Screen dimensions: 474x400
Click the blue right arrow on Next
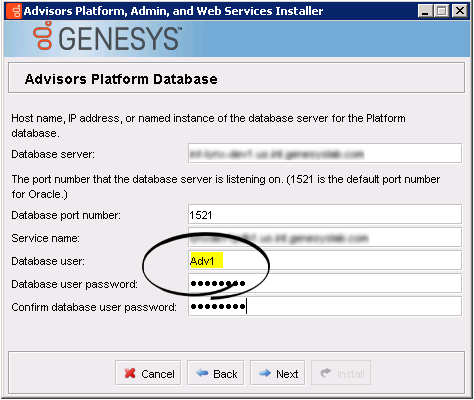coord(265,373)
